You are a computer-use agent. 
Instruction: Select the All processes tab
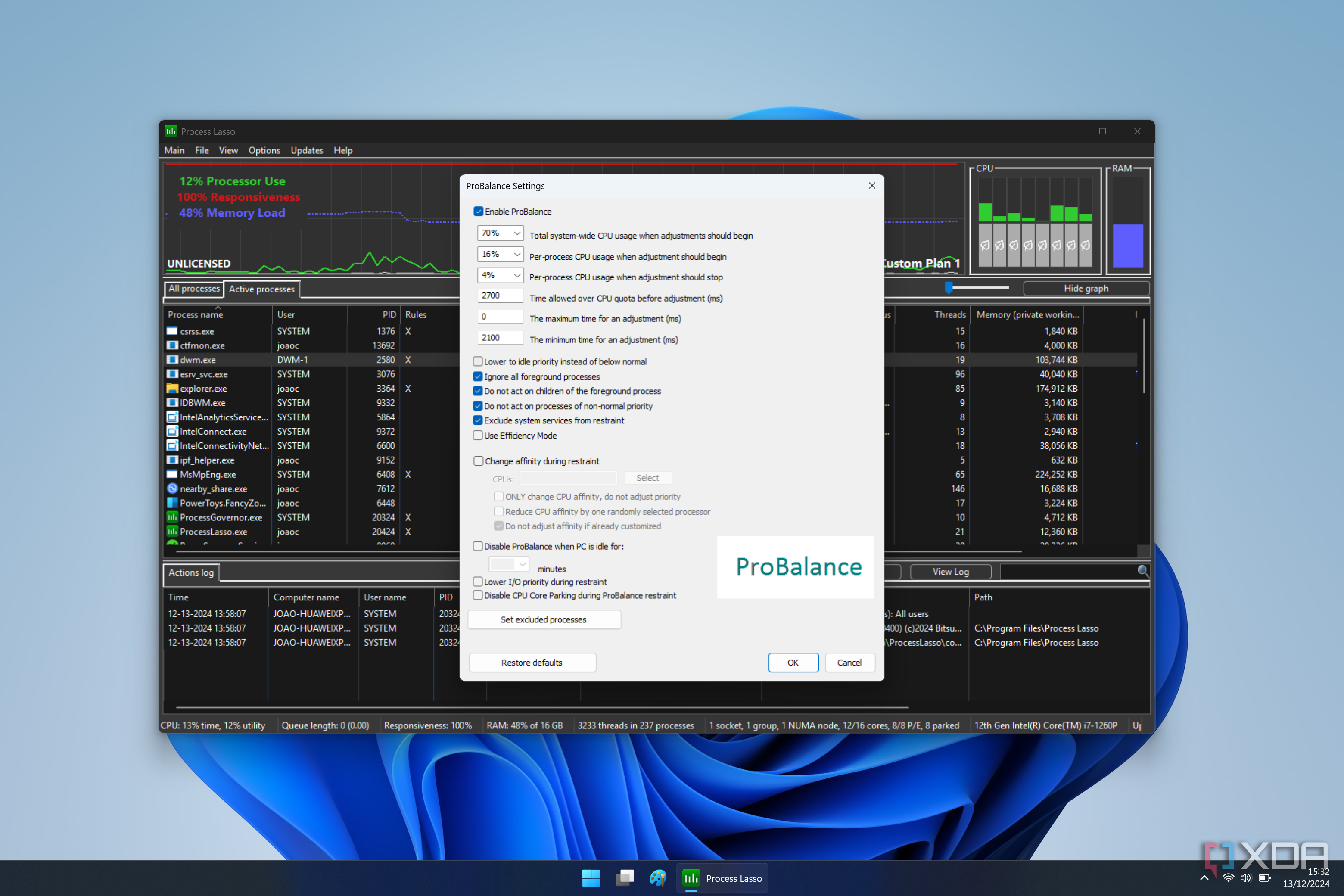coord(194,289)
